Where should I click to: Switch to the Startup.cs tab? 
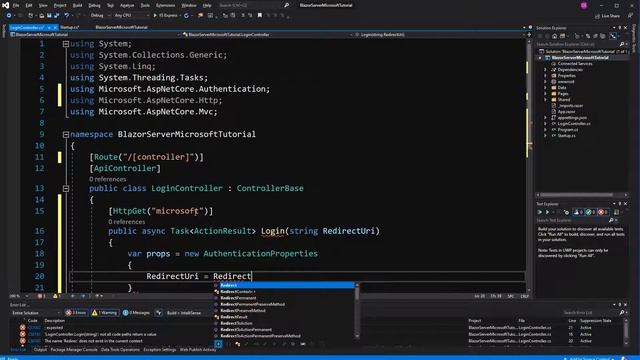tap(69, 27)
